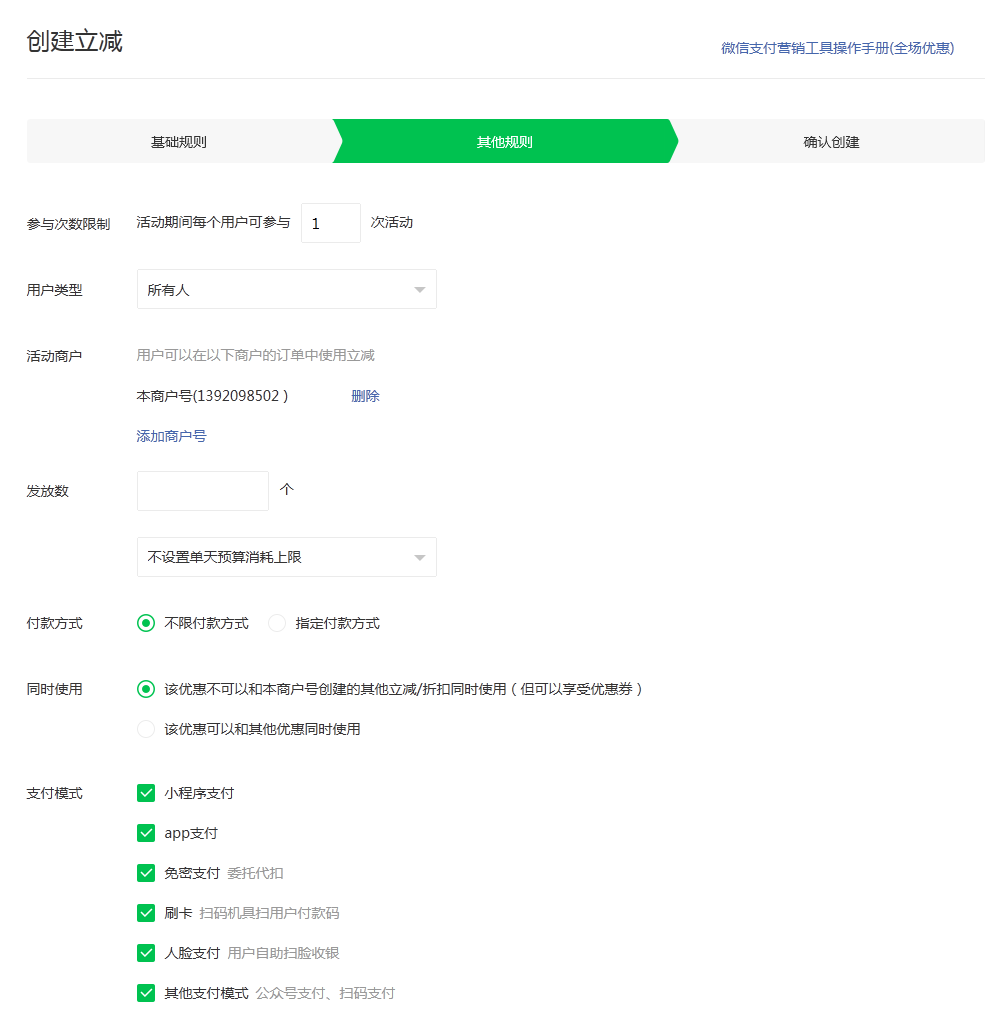Select 该优惠可以和其他优惠同时使用 radio option
Viewport: 994px width, 1015px height.
click(146, 730)
